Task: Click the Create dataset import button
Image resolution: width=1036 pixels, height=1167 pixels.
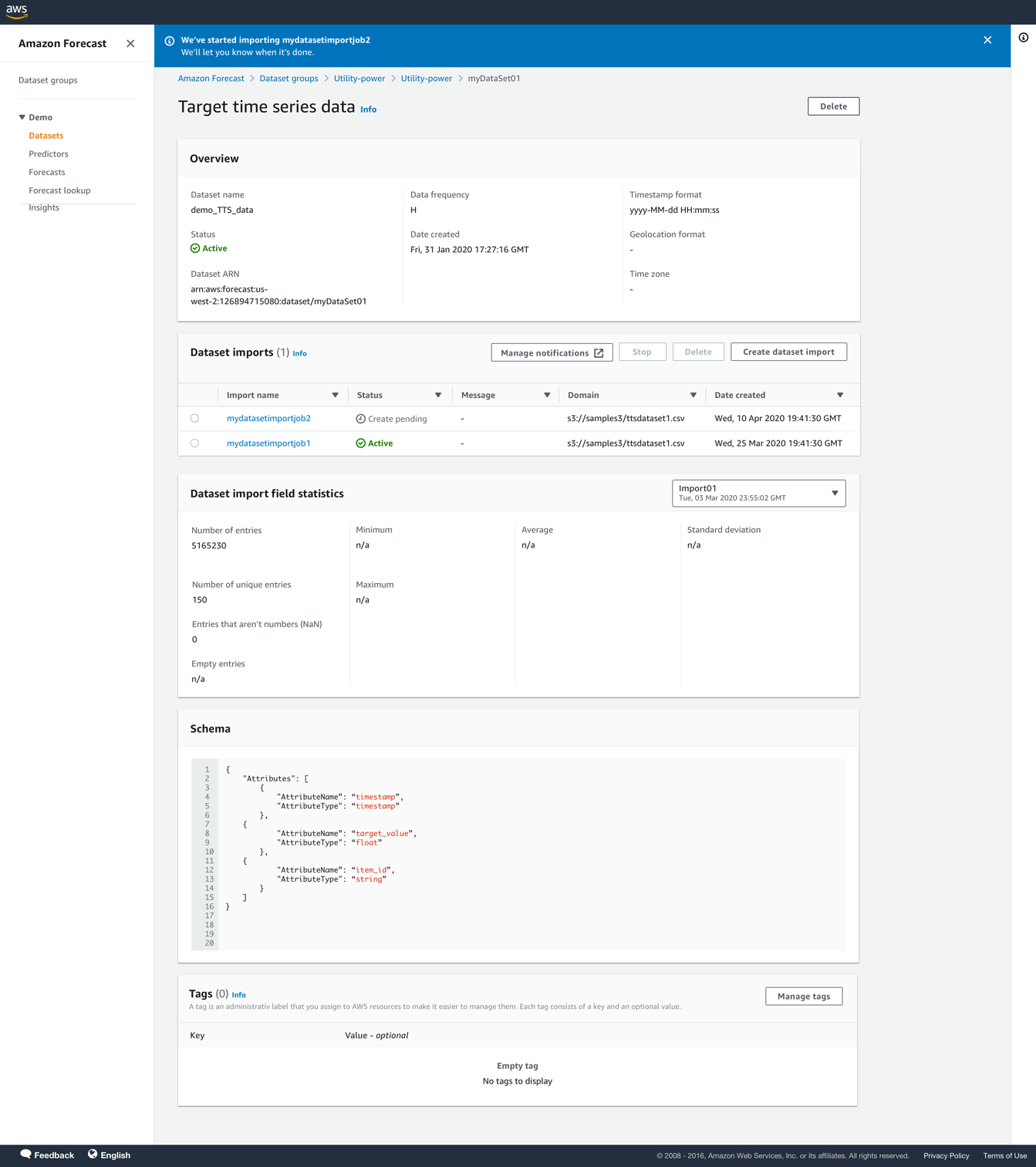Action: pyautogui.click(x=788, y=352)
